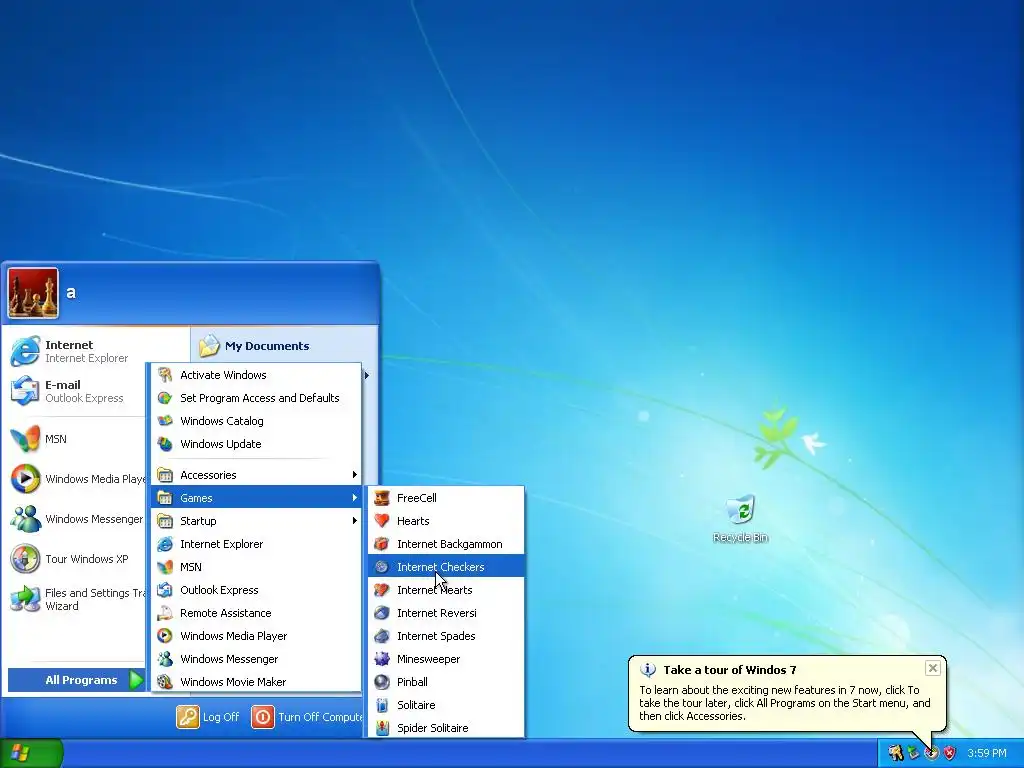Click the tour notification tray icon
Image resolution: width=1024 pixels, height=768 pixels.
(x=931, y=753)
